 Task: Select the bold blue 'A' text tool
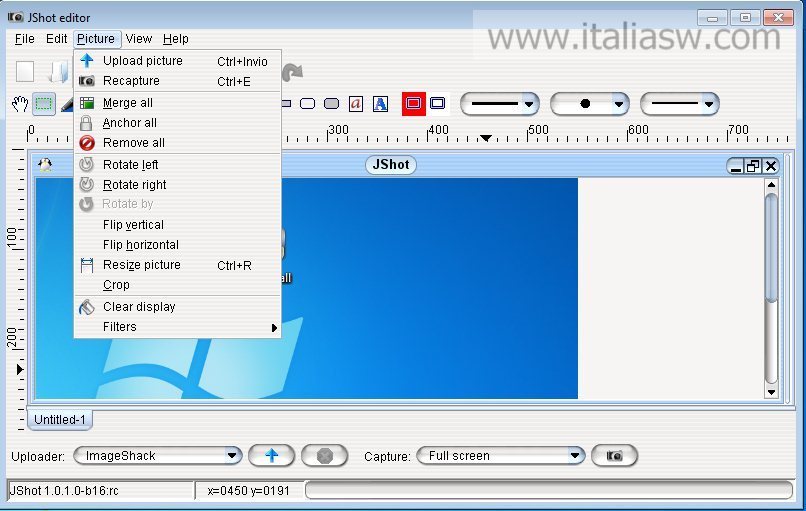click(380, 104)
